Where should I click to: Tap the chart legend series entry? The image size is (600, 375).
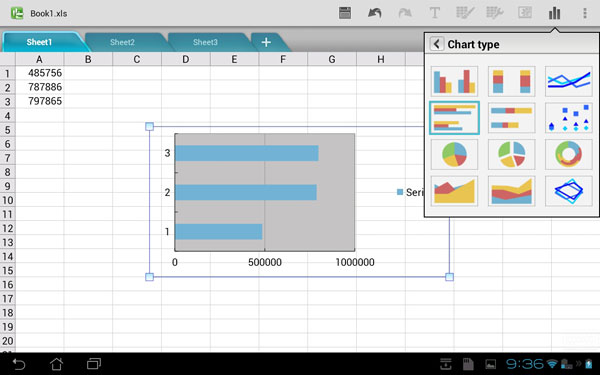[x=410, y=192]
